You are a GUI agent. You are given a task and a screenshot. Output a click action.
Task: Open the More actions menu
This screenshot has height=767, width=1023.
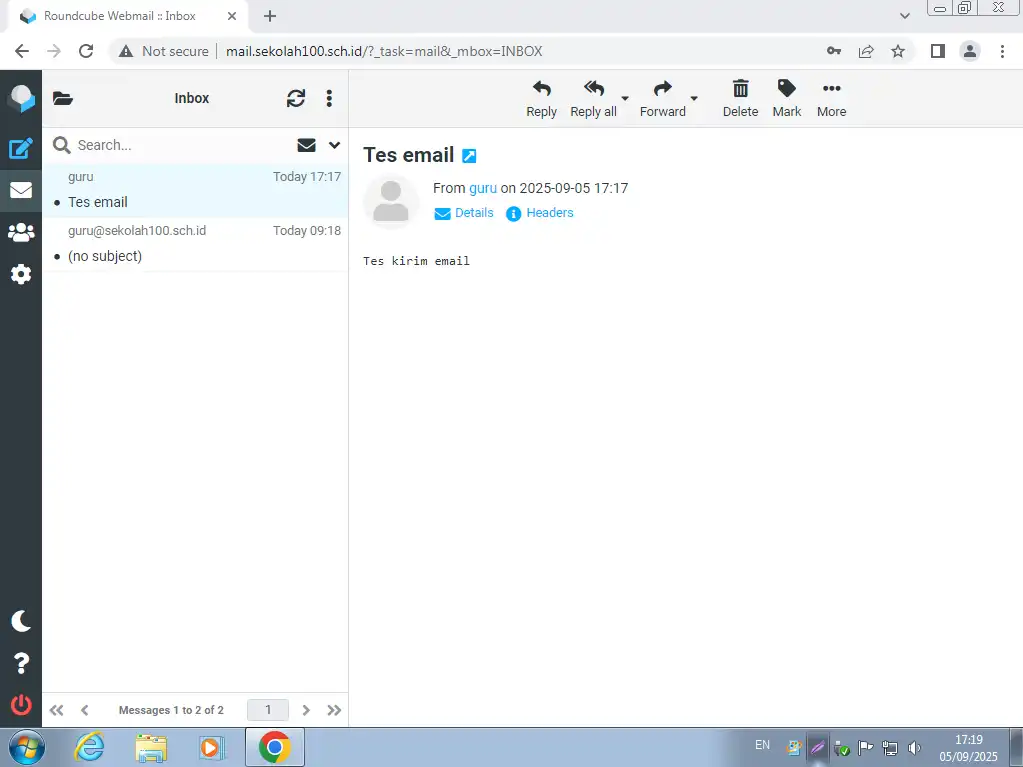coord(831,99)
